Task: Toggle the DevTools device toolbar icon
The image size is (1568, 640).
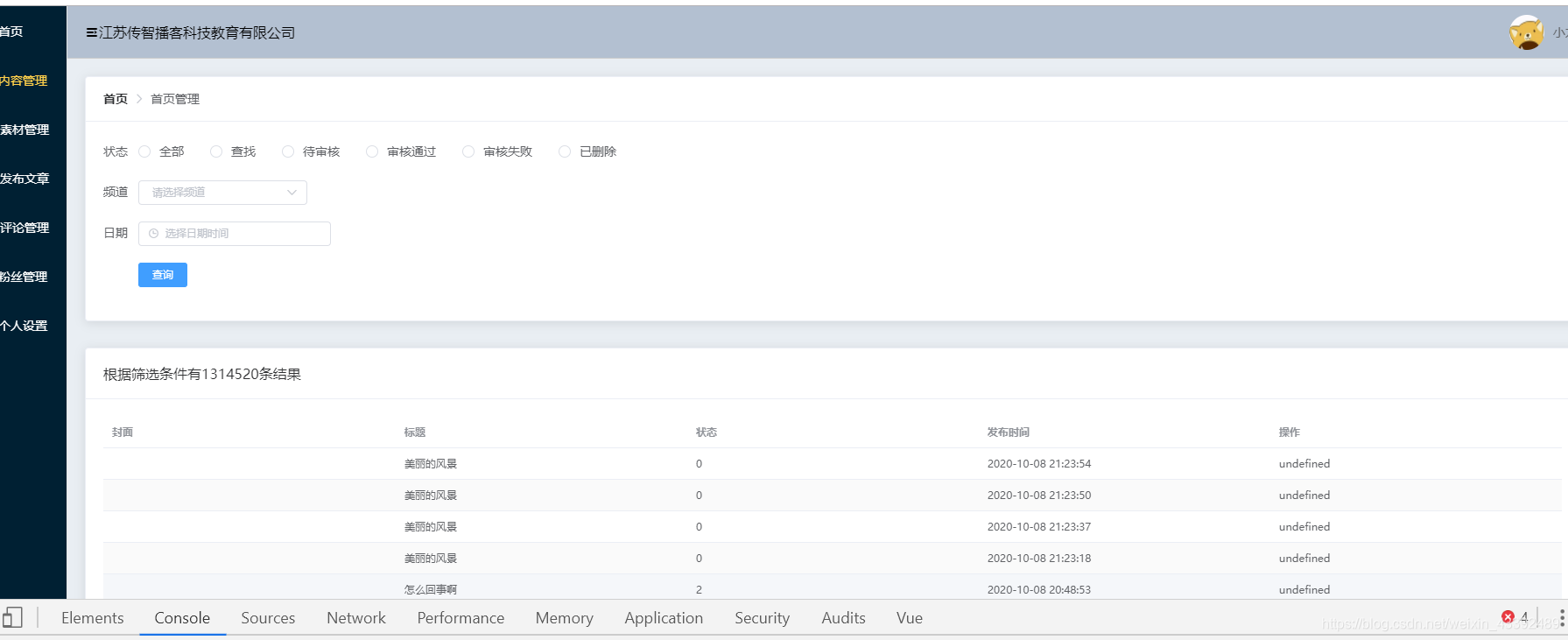Action: point(12,617)
